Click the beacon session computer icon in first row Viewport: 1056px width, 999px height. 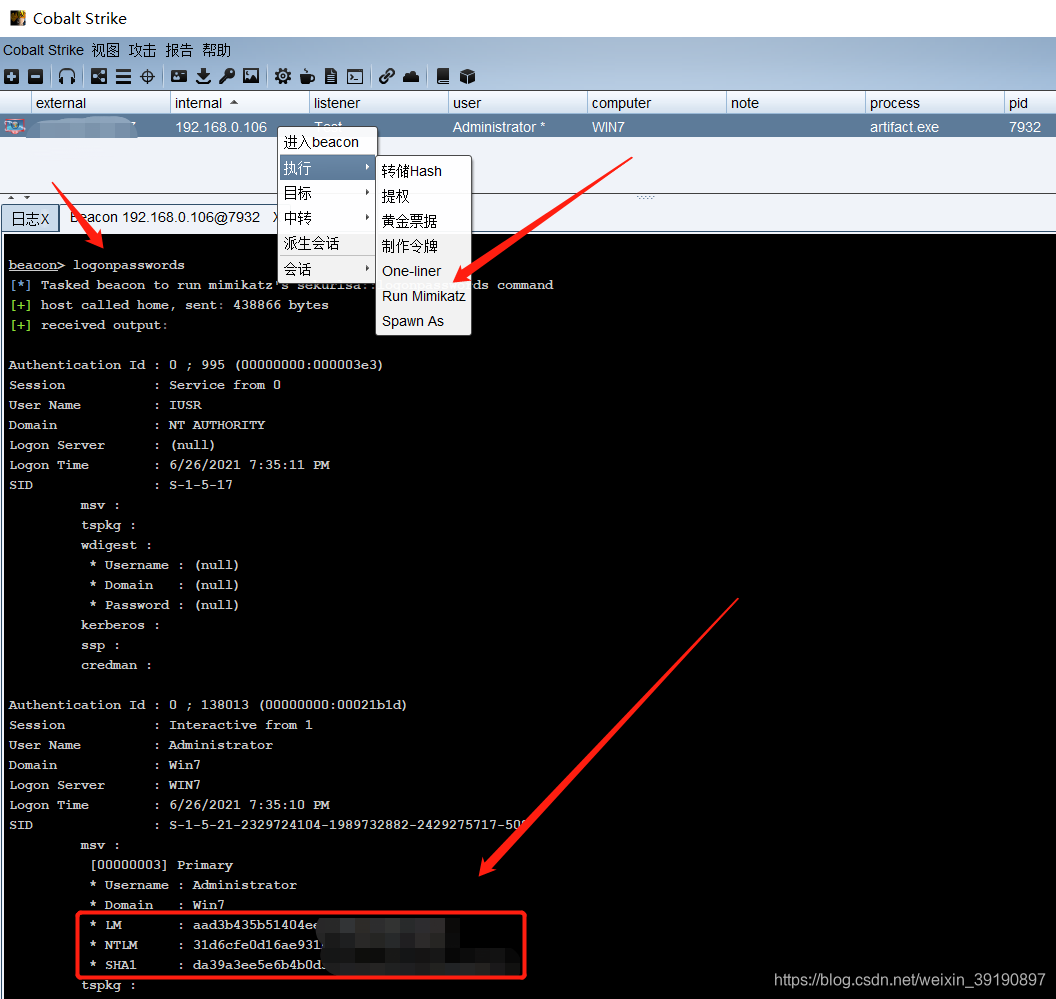point(15,127)
